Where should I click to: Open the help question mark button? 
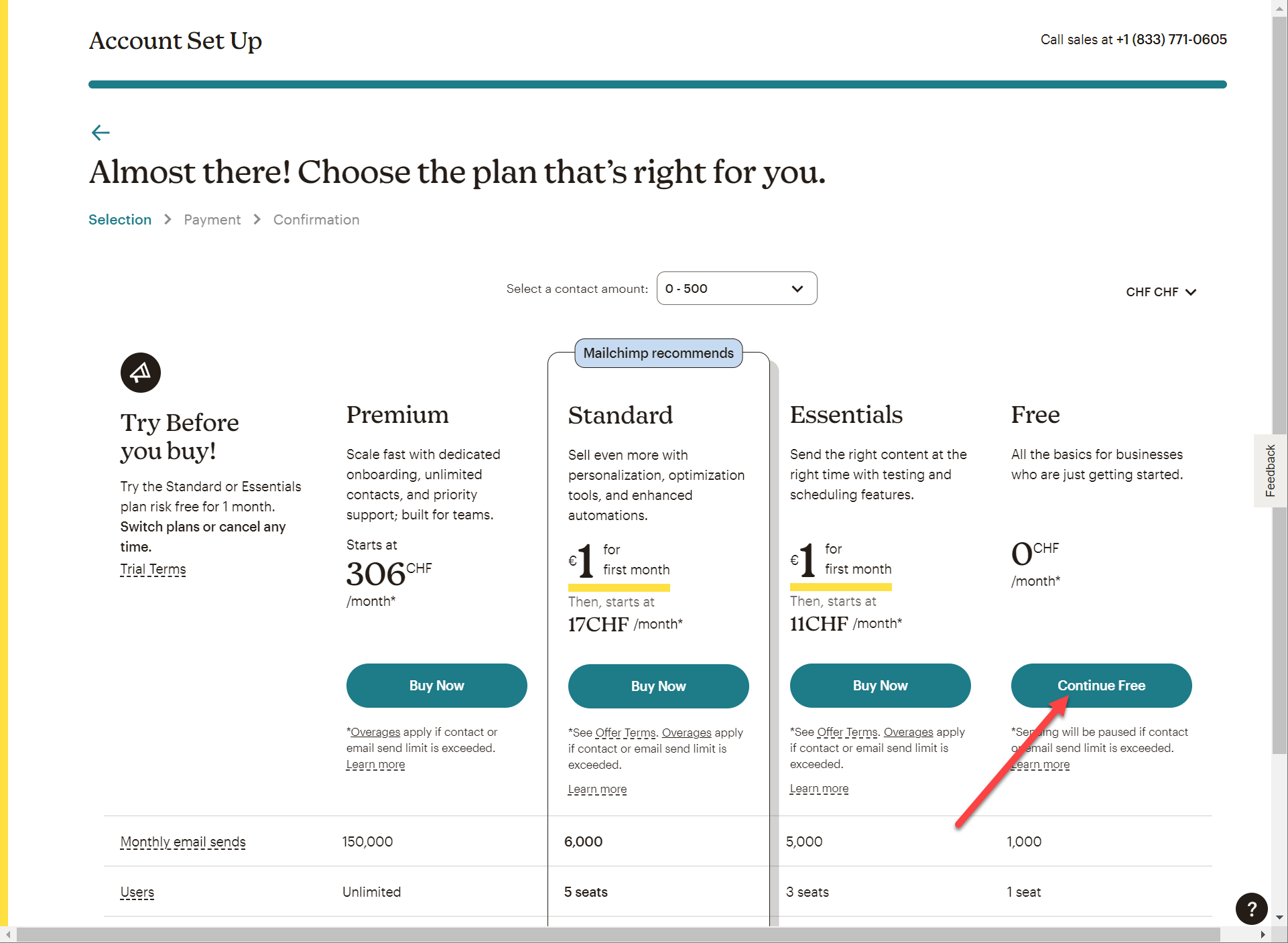click(x=1250, y=909)
